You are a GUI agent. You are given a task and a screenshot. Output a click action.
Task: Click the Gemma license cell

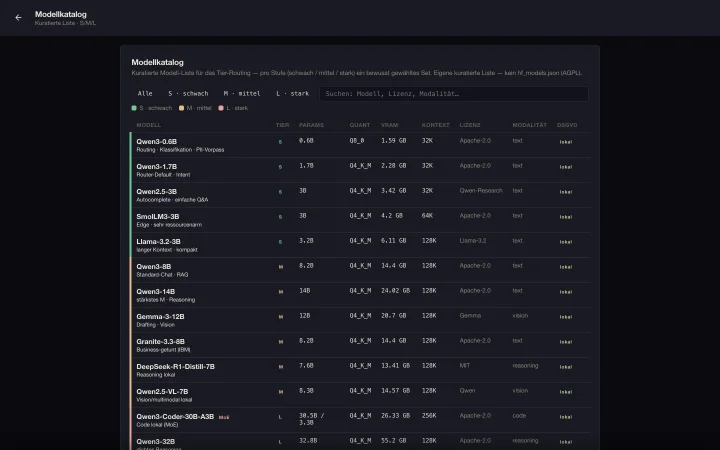point(470,315)
